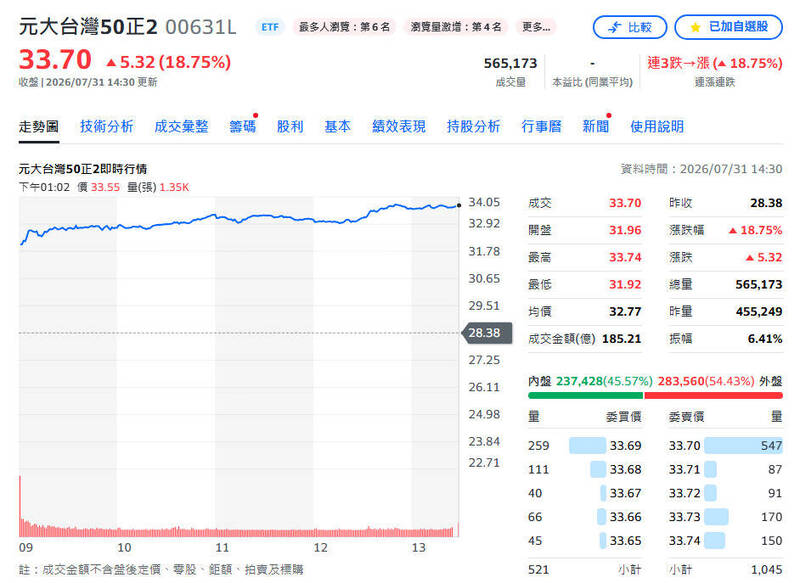Open the 股利 tab
Screen dimensions: 800x583
(x=290, y=126)
